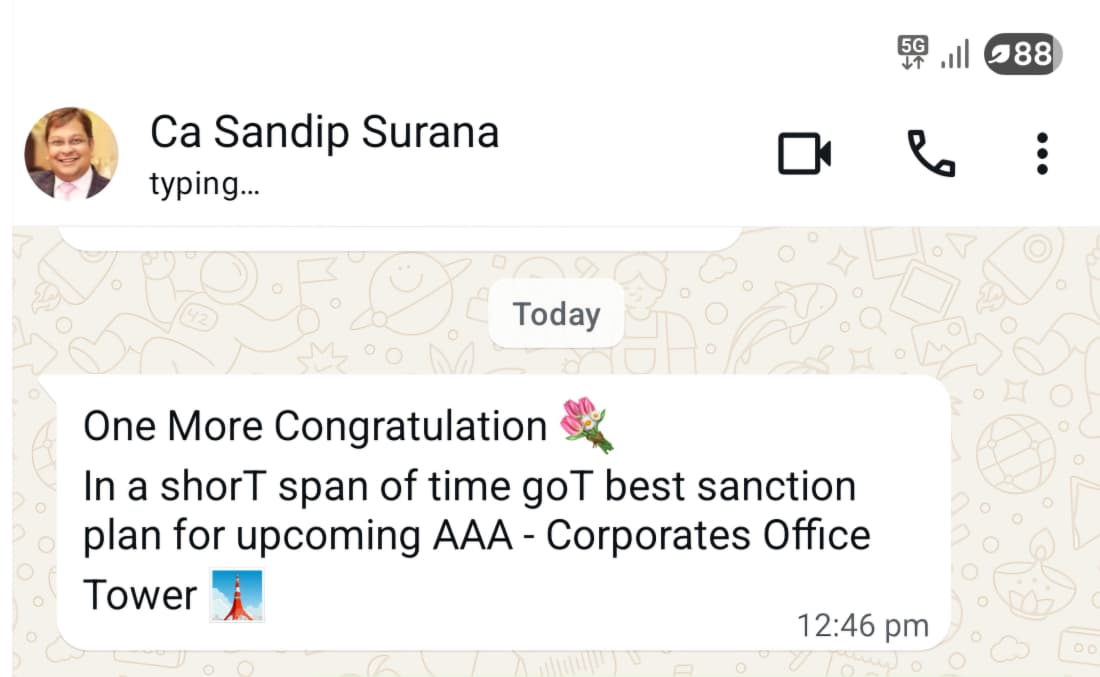Start a voice call via phone icon
The height and width of the screenshot is (677, 1100).
930,154
